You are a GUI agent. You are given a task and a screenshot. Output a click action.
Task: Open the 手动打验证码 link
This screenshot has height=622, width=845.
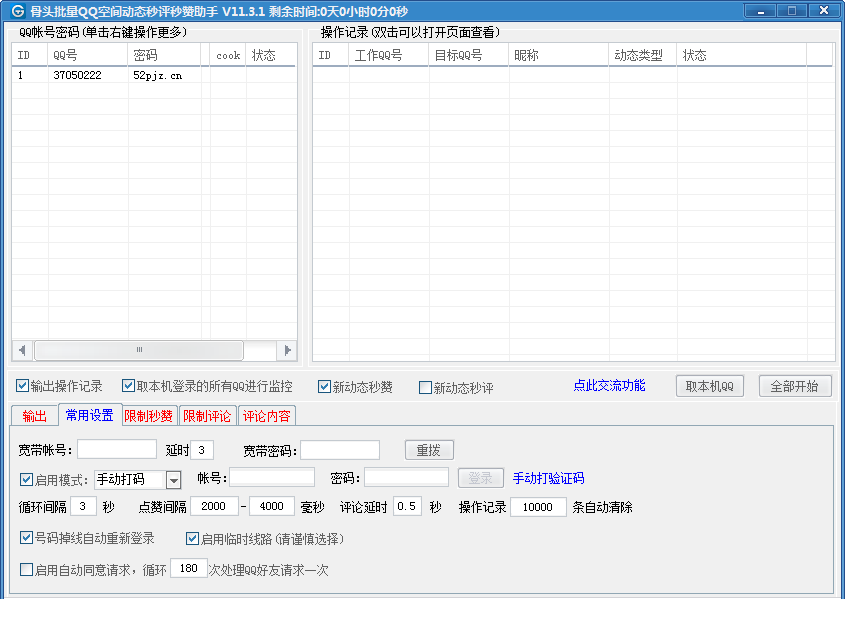pyautogui.click(x=548, y=478)
